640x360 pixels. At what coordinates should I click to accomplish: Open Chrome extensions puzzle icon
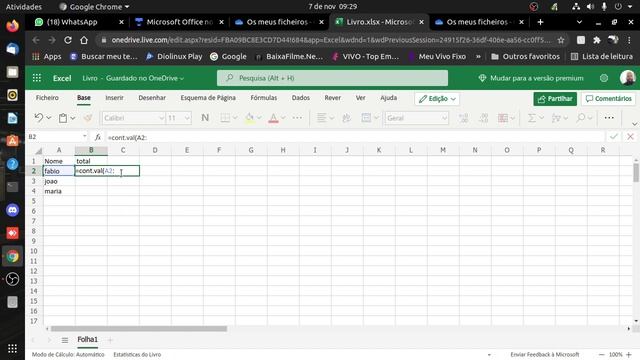coord(597,40)
